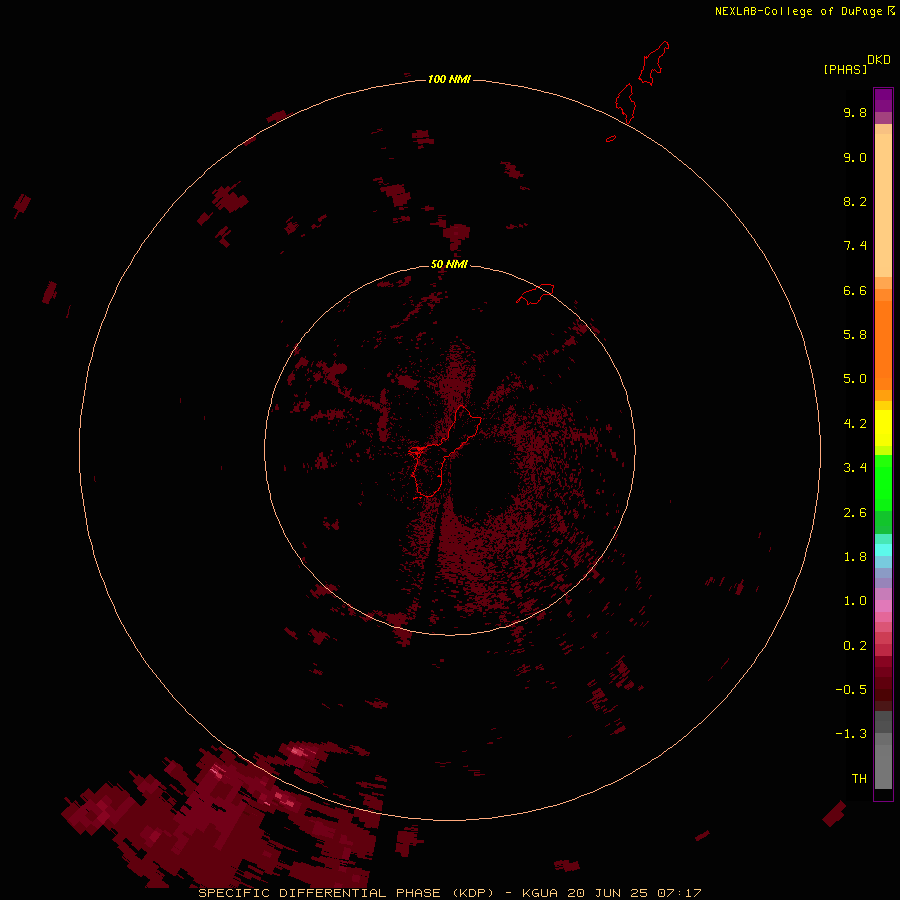Pick the purple top segment of colorbar

[883, 100]
